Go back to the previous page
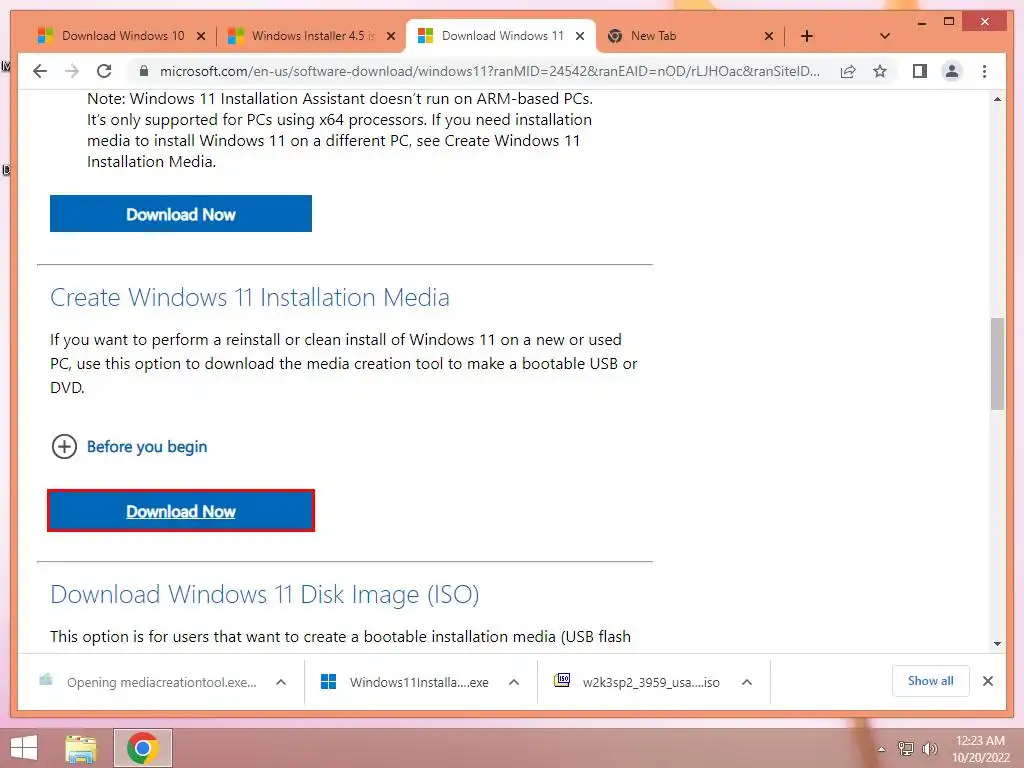1024x768 pixels. (40, 71)
